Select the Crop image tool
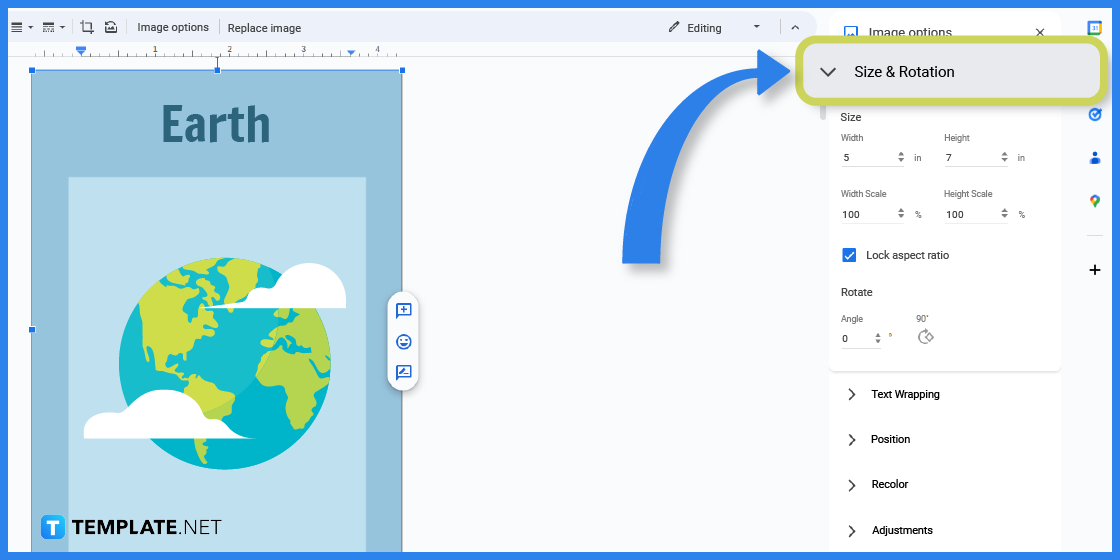Screen dimensions: 1120x560 pyautogui.click(x=87, y=27)
